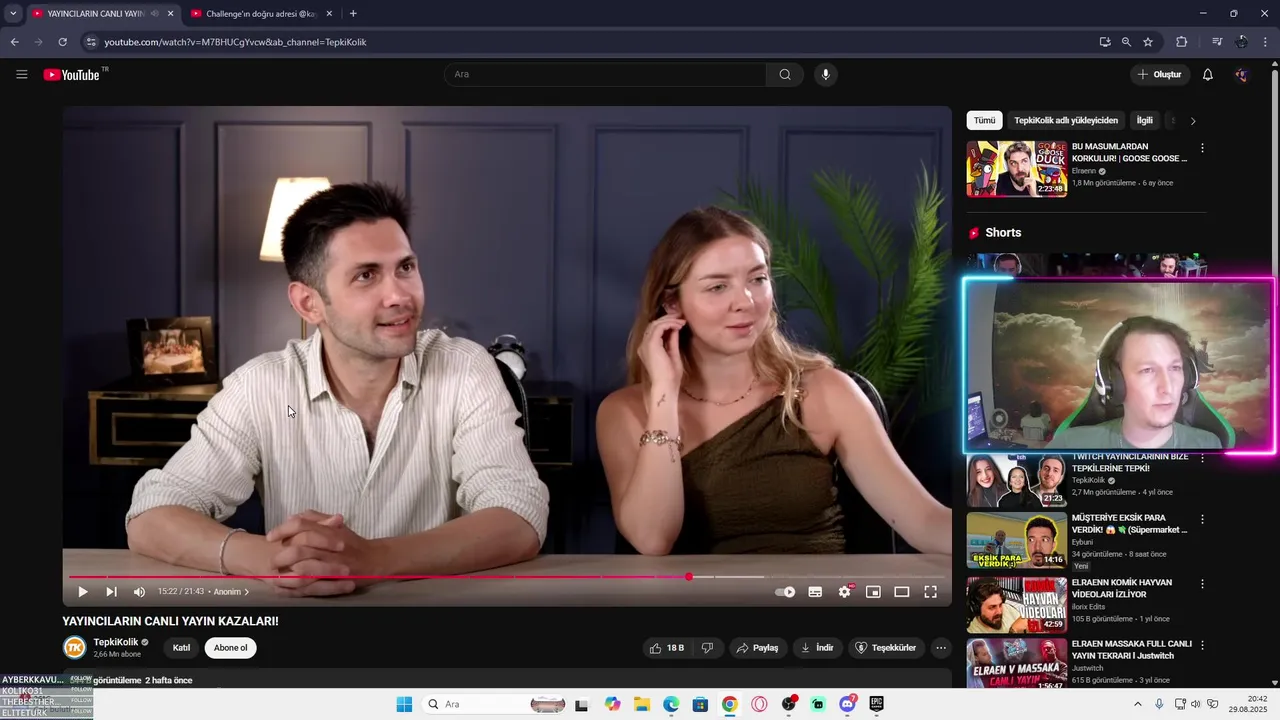Open options for BU MASUMLARDAN KORKULUR video

point(1202,148)
